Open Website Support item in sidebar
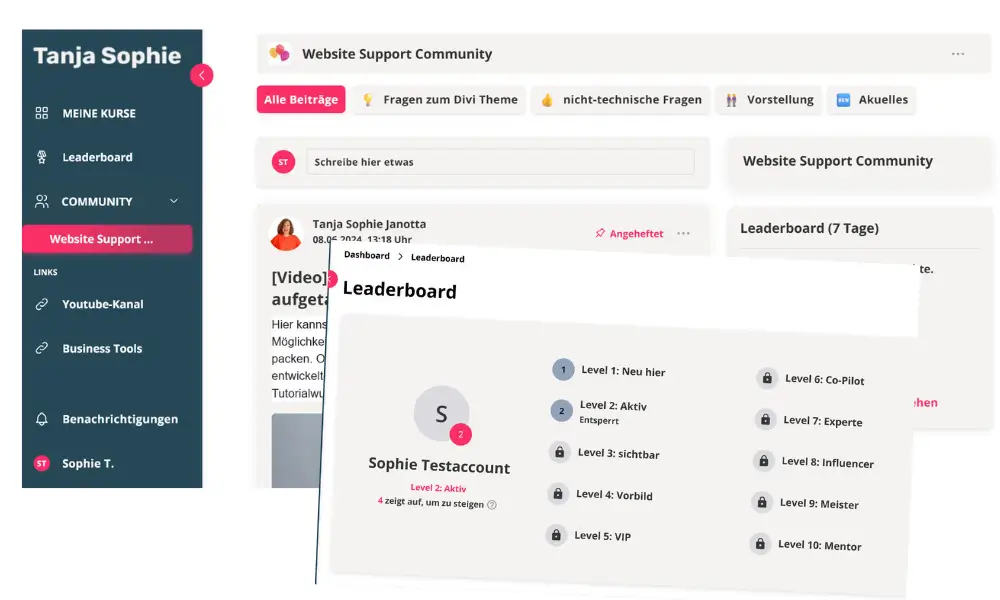 (x=107, y=239)
